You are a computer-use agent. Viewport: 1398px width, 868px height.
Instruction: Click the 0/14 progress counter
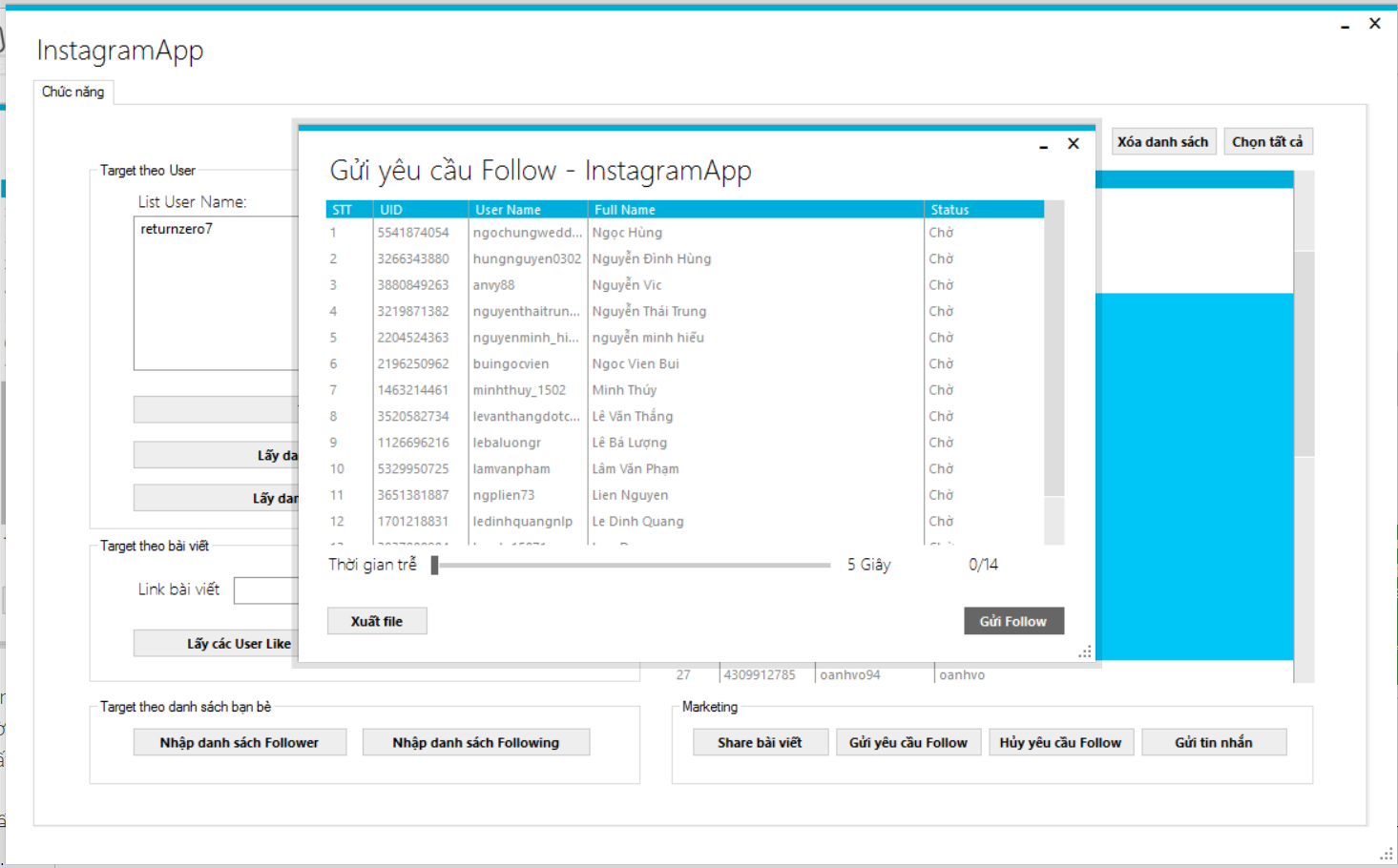[x=984, y=565]
